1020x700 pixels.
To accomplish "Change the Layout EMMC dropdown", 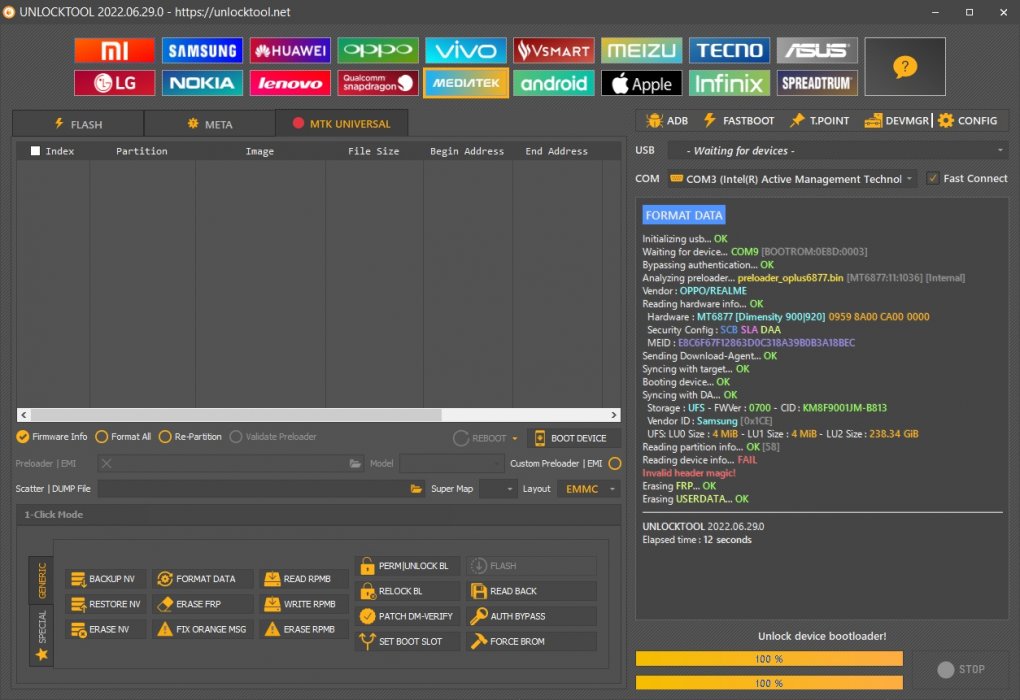I will tap(589, 489).
